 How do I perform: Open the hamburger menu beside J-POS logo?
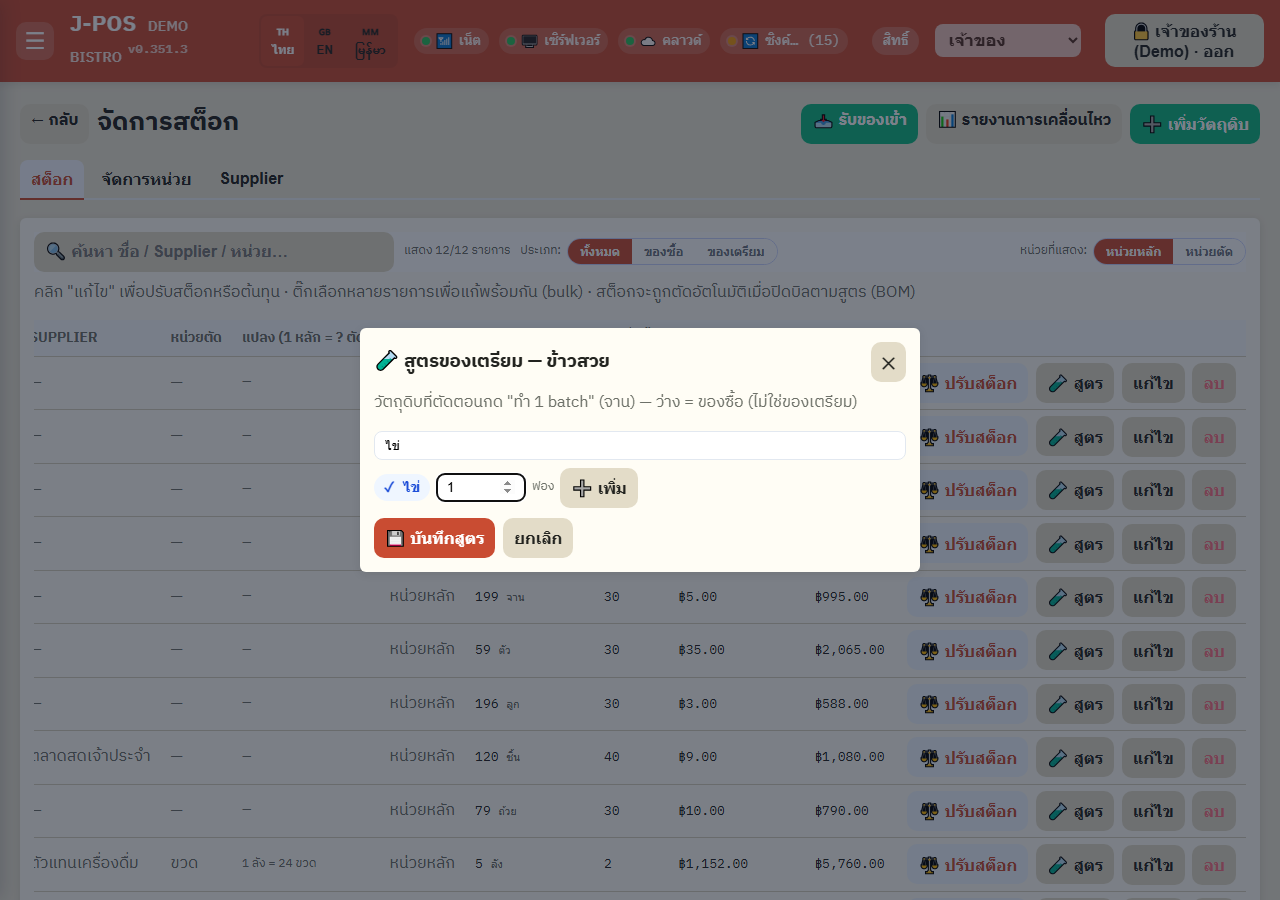coord(35,41)
